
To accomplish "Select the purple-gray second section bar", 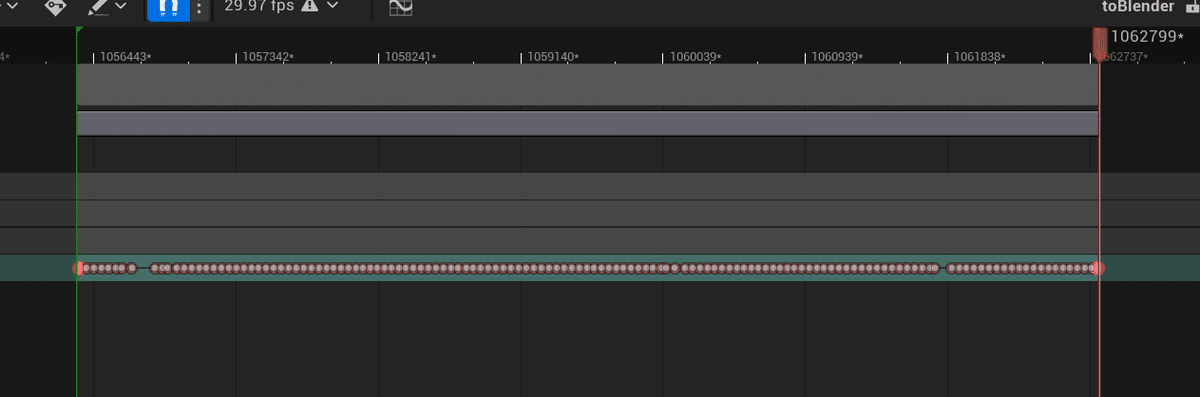I will pyautogui.click(x=588, y=123).
